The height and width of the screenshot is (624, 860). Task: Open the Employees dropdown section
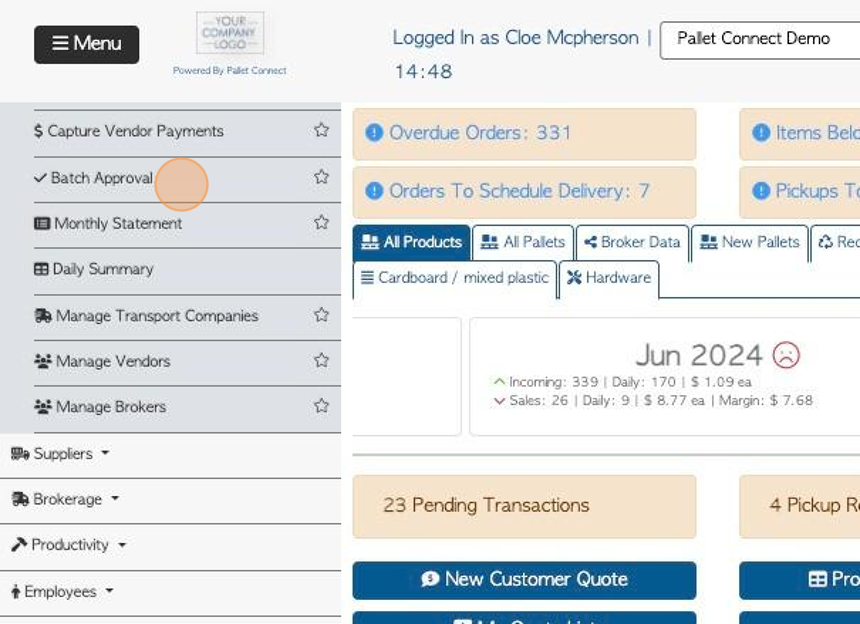point(63,591)
